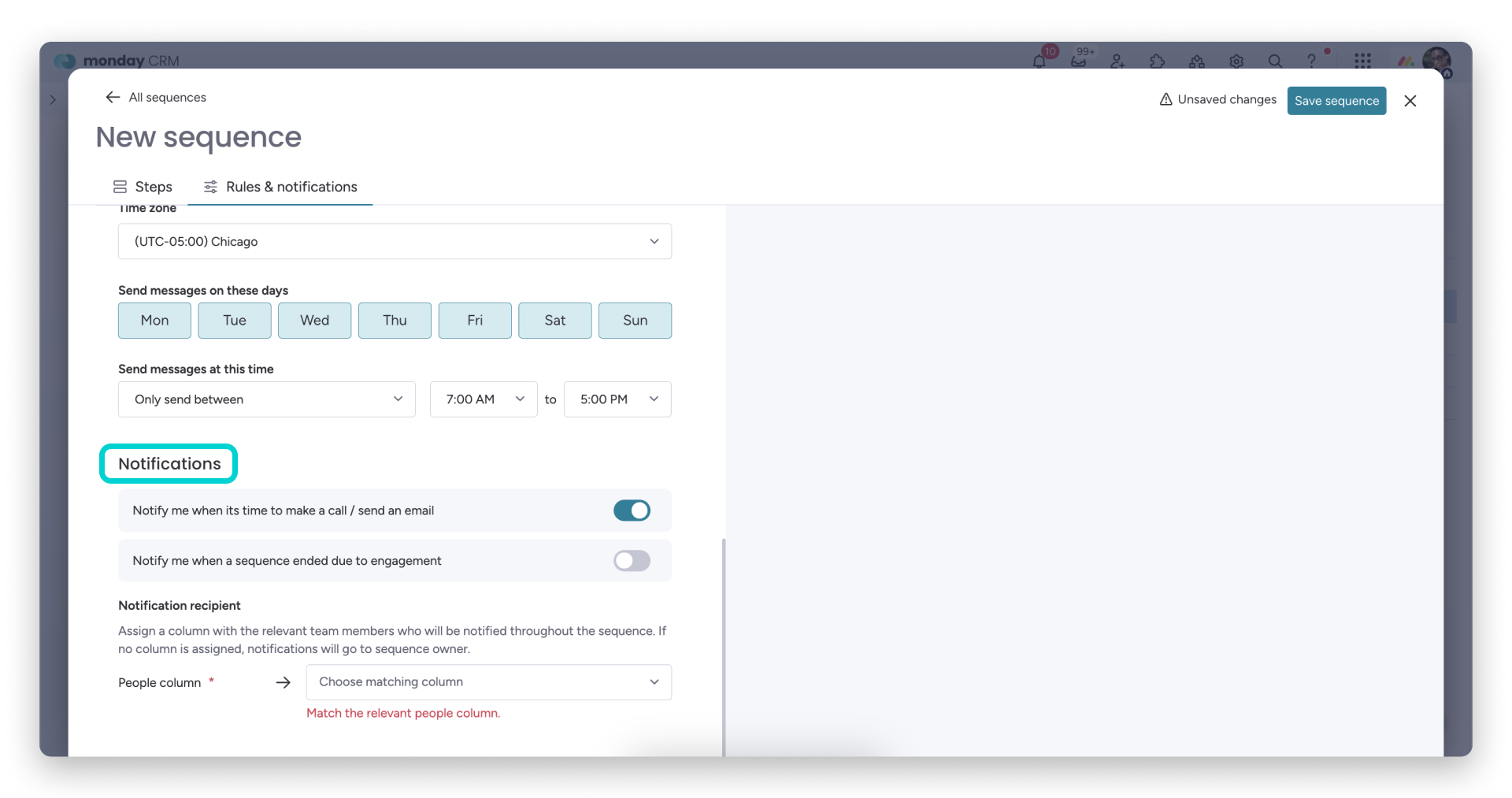Screen dimensions: 1512x798
Task: Open the Choose matching column dropdown
Action: (x=488, y=682)
